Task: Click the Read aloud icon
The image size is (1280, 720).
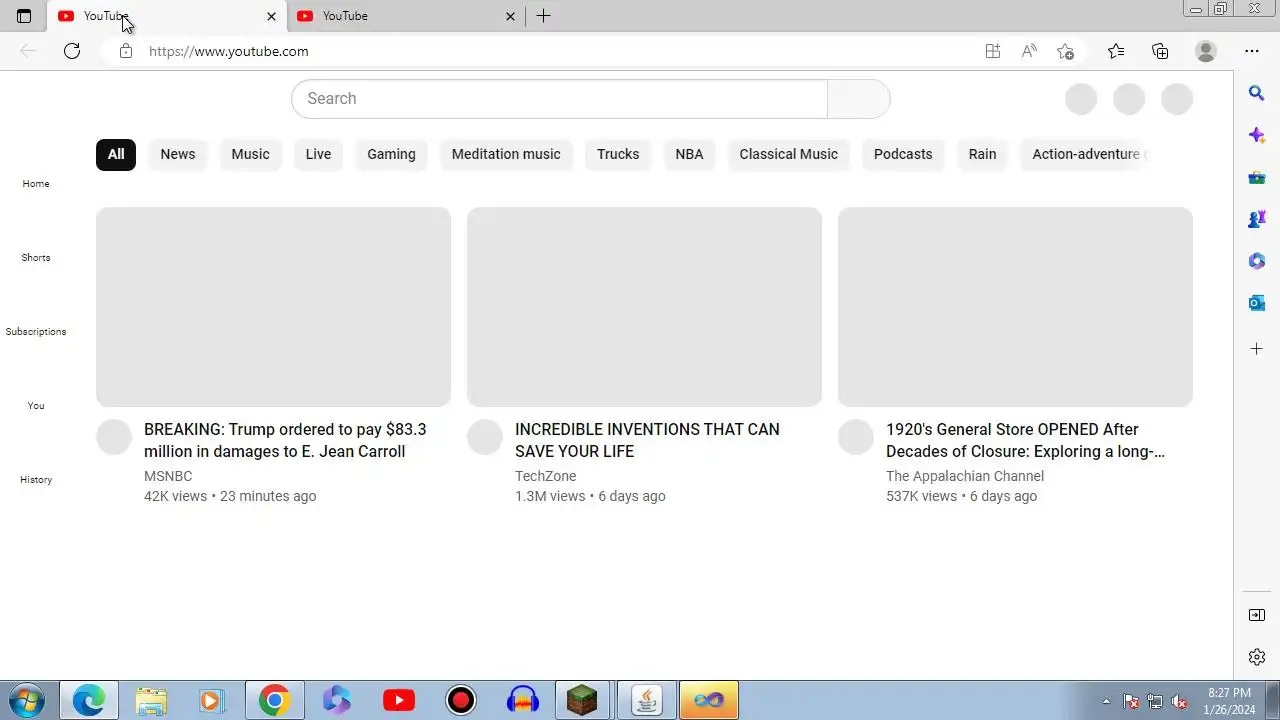Action: 1029,51
